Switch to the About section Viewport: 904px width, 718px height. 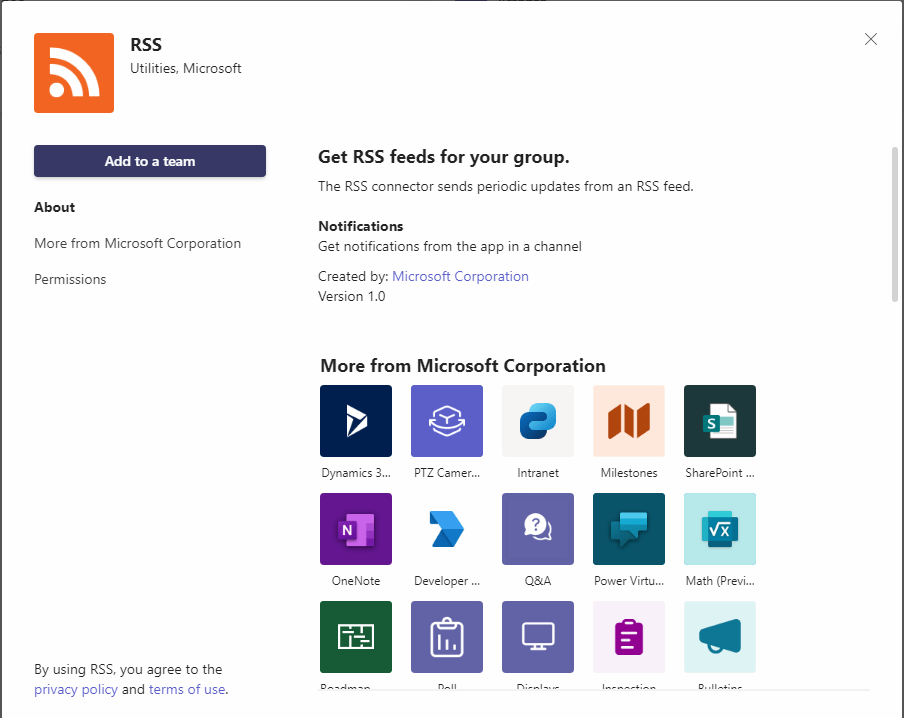click(55, 207)
